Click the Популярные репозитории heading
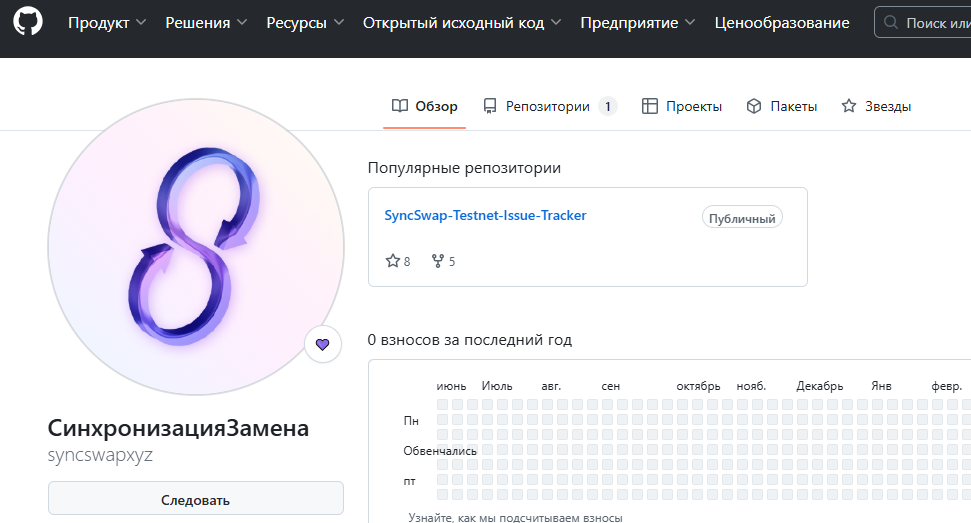This screenshot has width=971, height=523. tap(464, 168)
